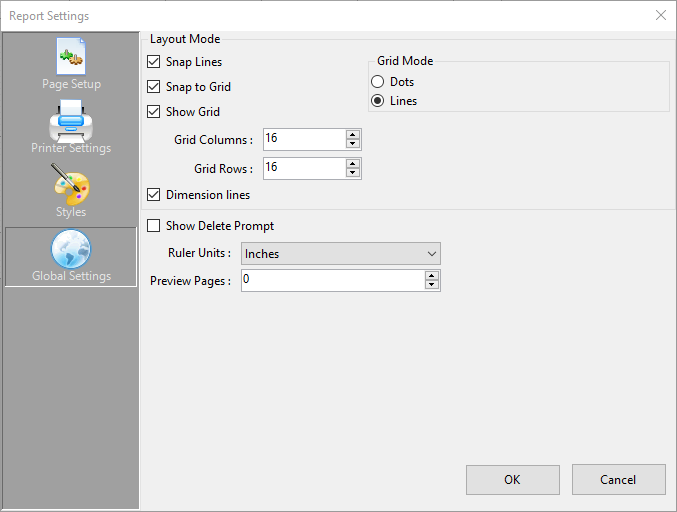Uncheck the Show Grid option
677x512 pixels.
click(x=154, y=112)
